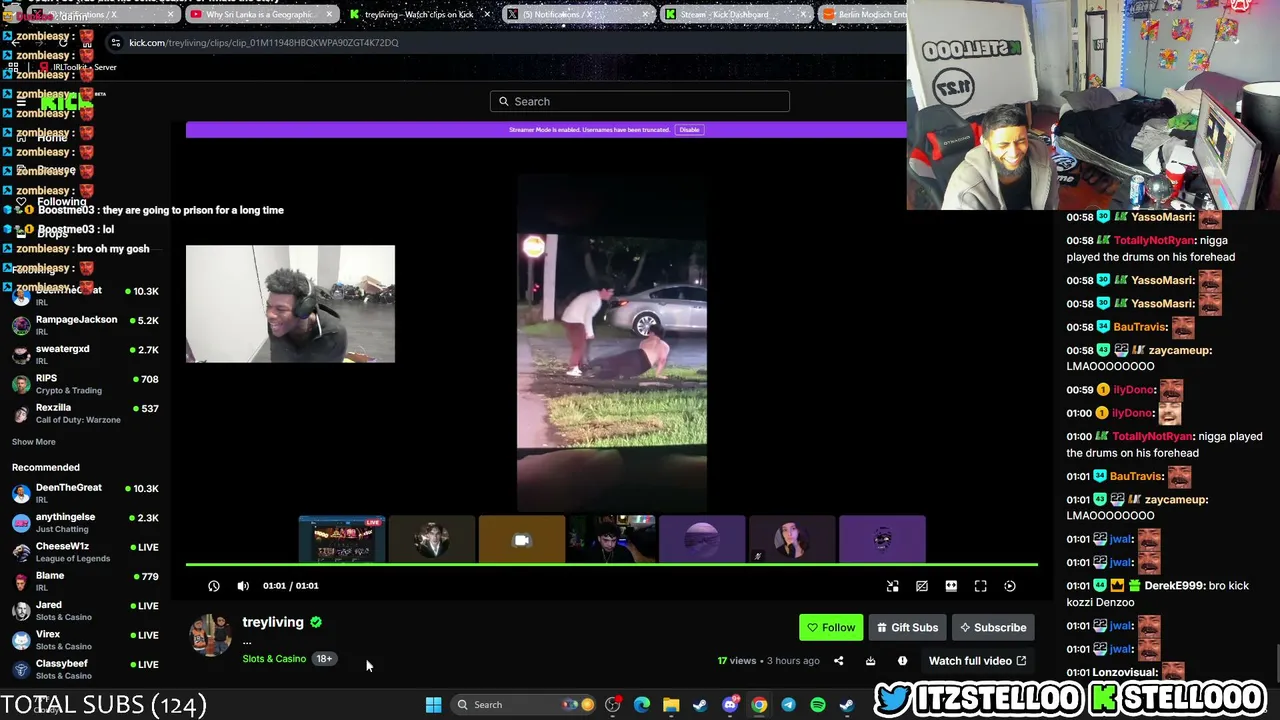
Task: Click the site info icon in address bar
Action: coord(116,43)
